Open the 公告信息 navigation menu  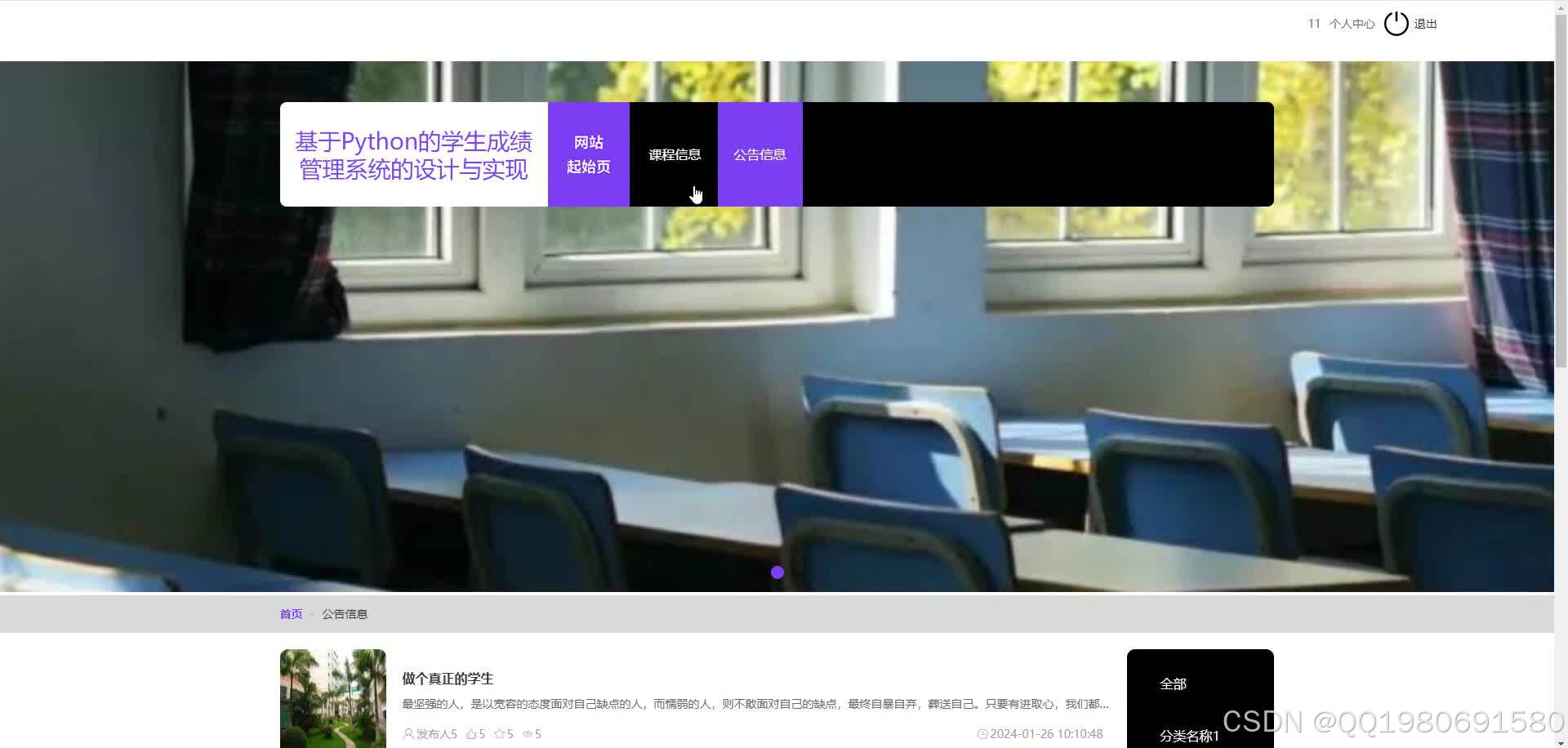coord(759,154)
